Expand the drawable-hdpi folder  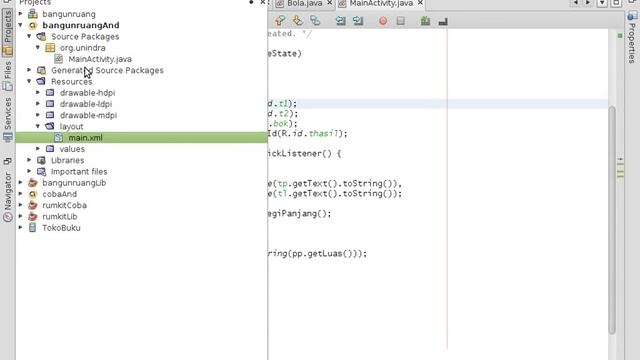pyautogui.click(x=38, y=92)
